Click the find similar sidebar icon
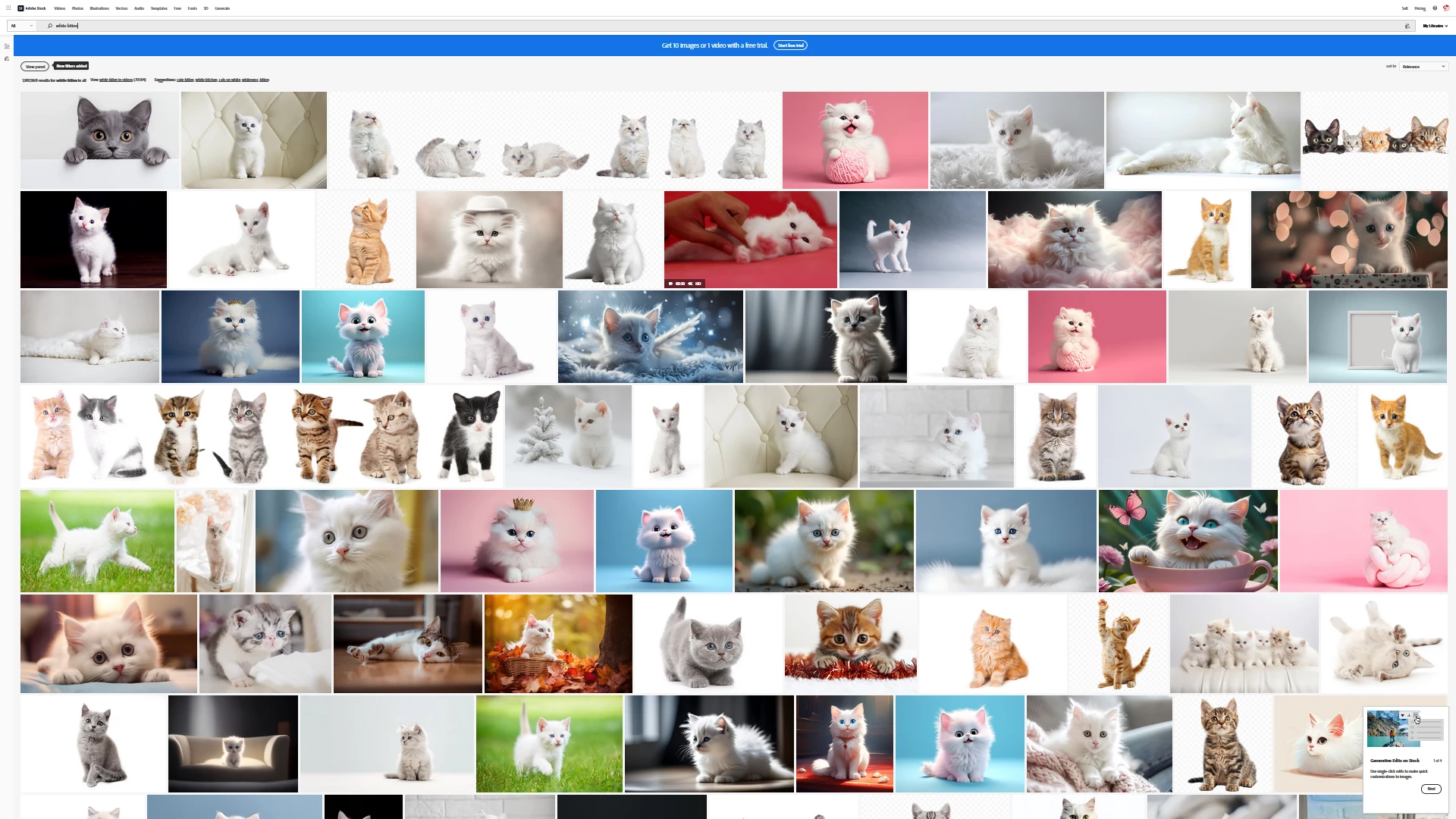 coord(7,58)
